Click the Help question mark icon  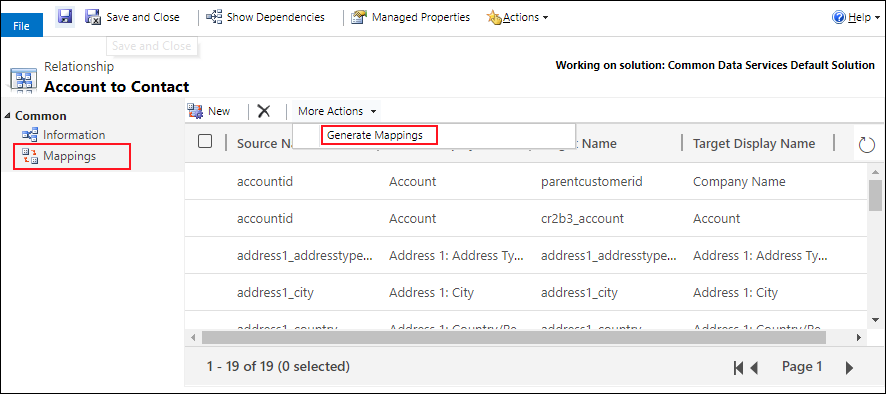(839, 18)
